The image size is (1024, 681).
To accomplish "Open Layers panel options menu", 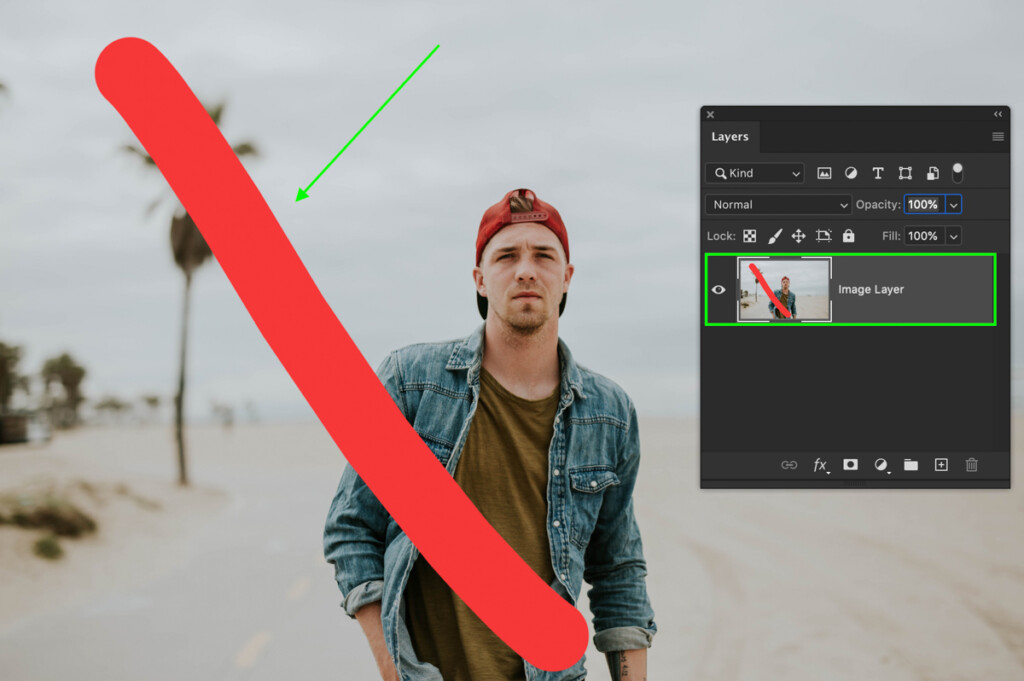I will coord(998,136).
